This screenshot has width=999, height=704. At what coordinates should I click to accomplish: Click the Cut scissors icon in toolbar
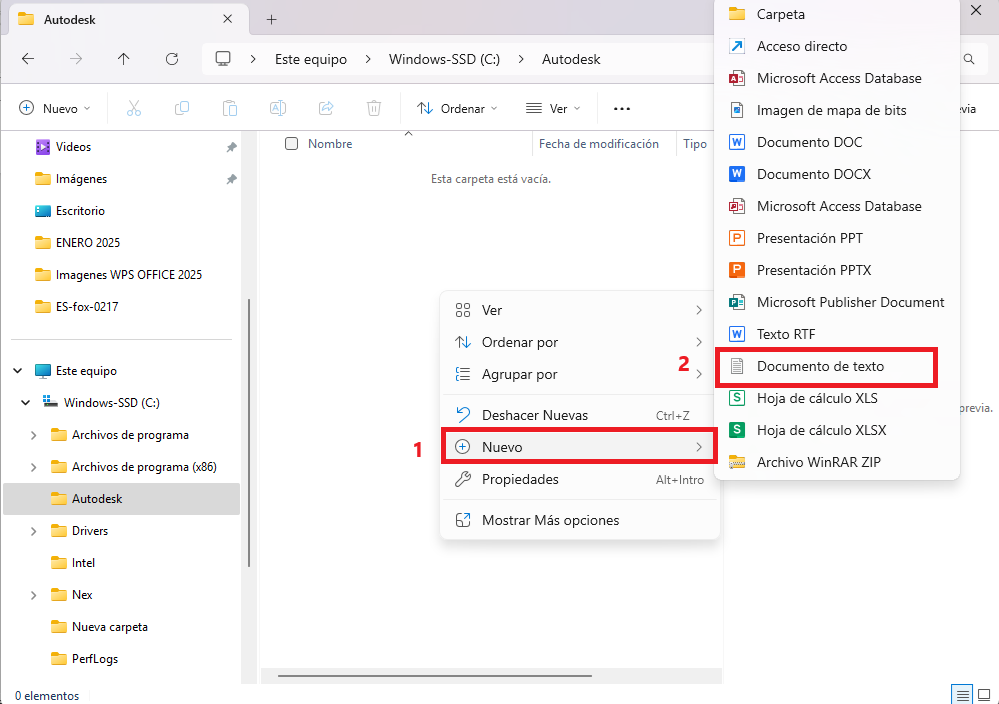[x=134, y=108]
